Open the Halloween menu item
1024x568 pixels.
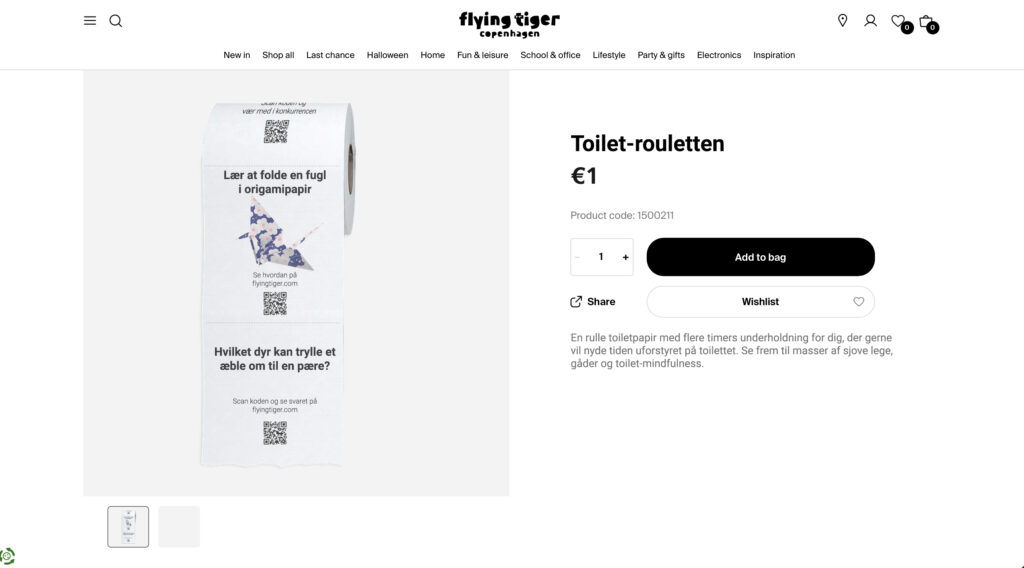coord(387,55)
